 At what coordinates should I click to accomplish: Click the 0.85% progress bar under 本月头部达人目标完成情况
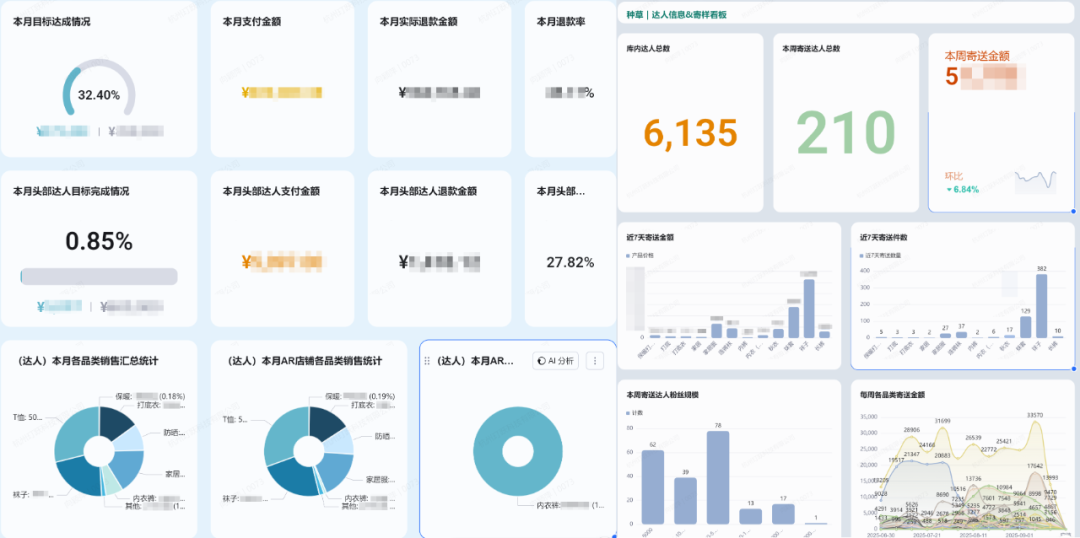click(x=99, y=276)
